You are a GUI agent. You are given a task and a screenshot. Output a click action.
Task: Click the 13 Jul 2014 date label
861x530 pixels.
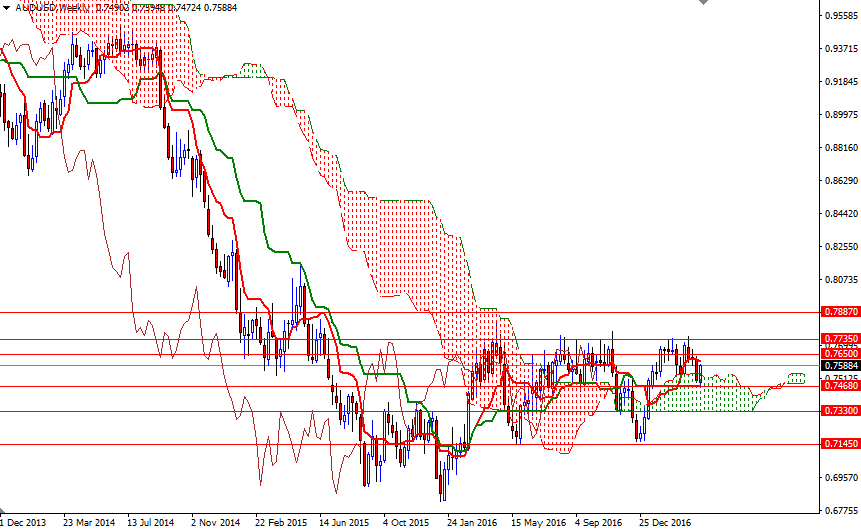pyautogui.click(x=150, y=522)
